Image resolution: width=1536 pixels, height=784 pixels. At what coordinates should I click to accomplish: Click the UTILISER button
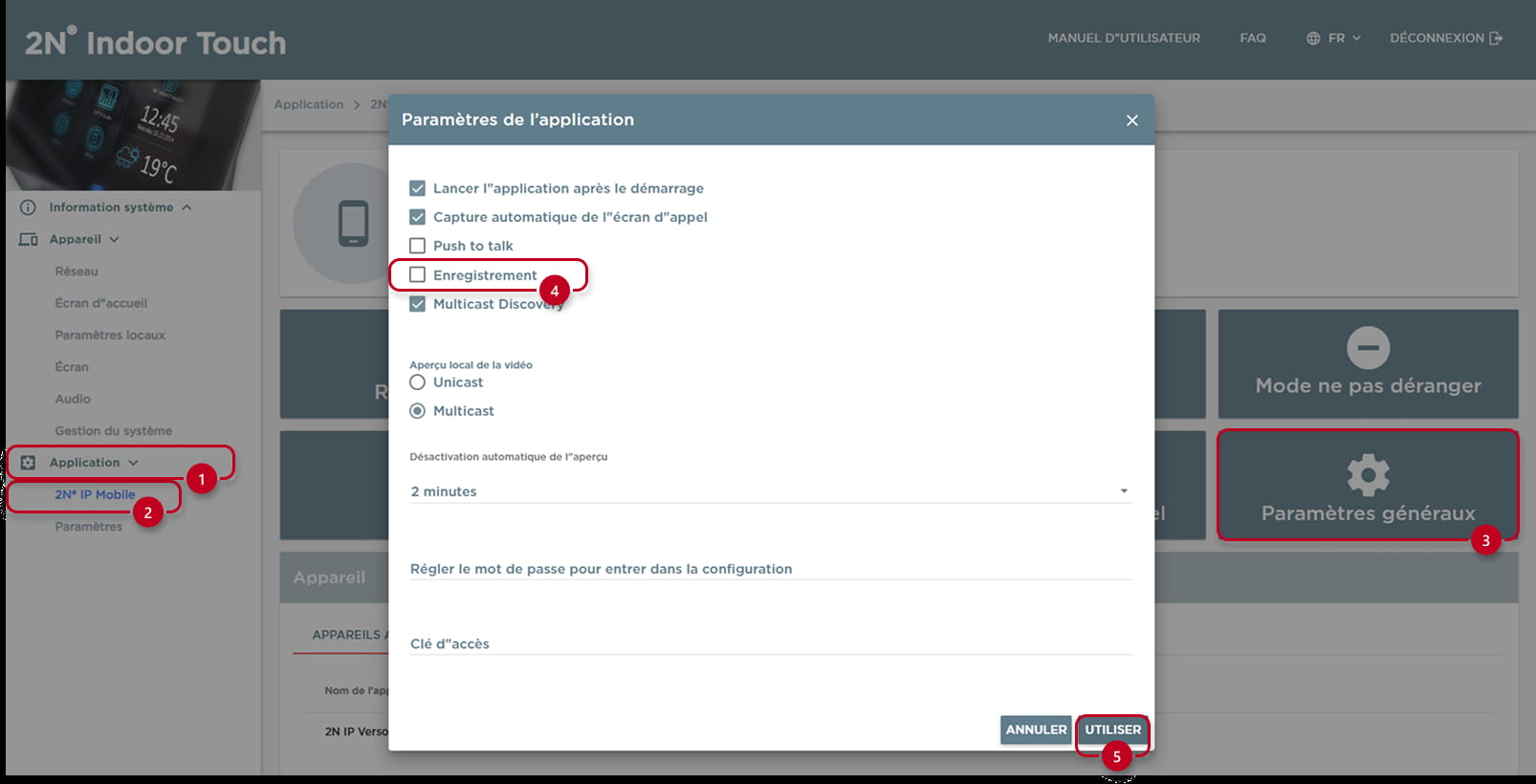coord(1112,730)
